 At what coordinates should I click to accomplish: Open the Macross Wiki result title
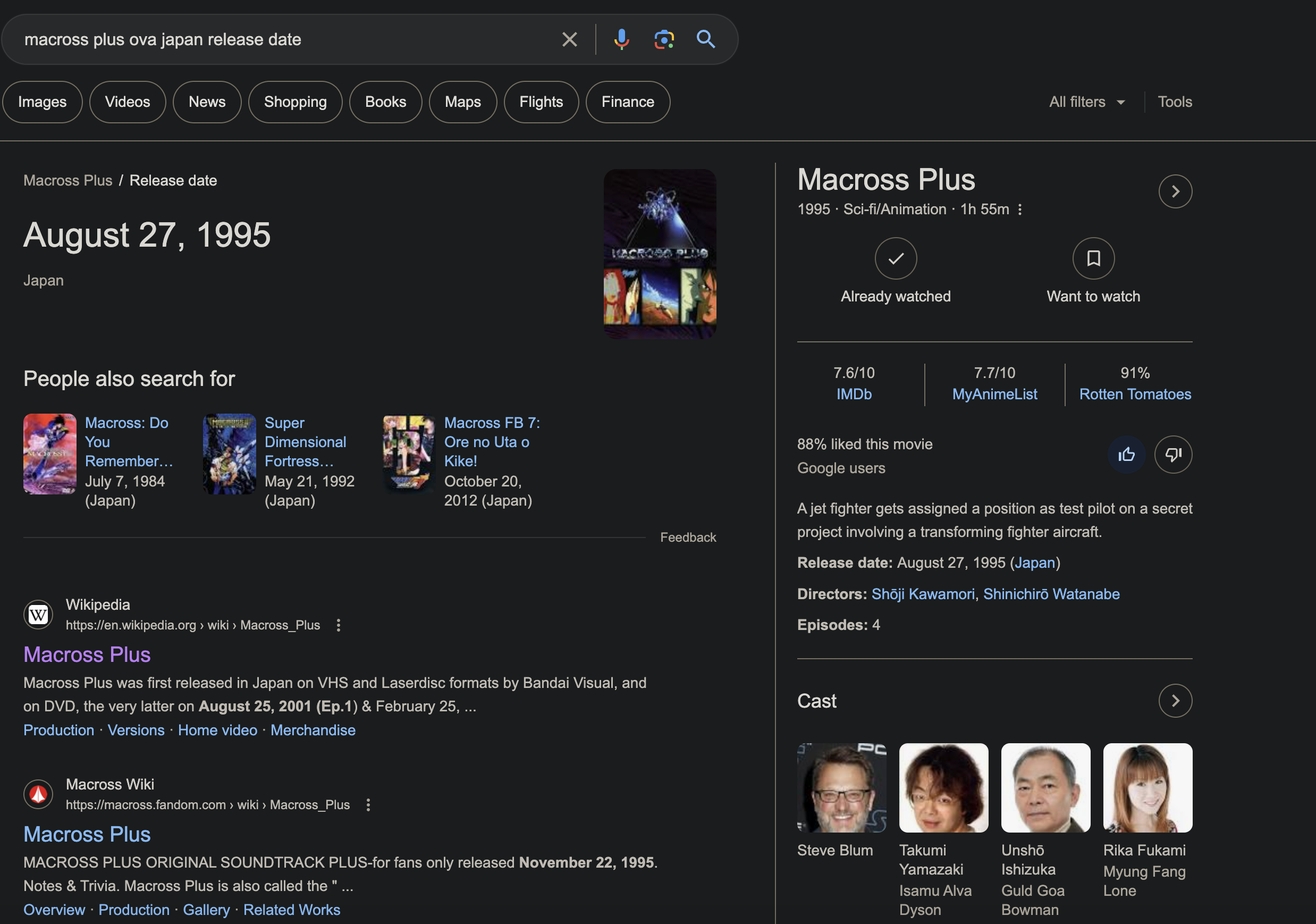[87, 835]
